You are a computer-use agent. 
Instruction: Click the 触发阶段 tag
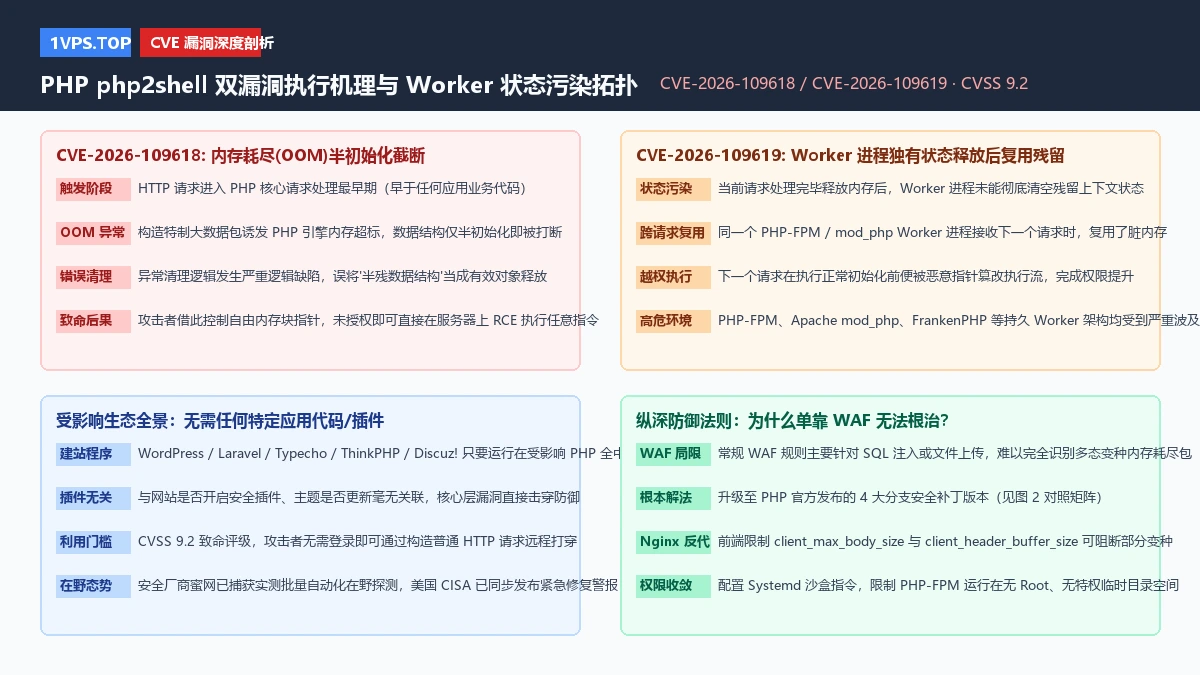tap(93, 188)
